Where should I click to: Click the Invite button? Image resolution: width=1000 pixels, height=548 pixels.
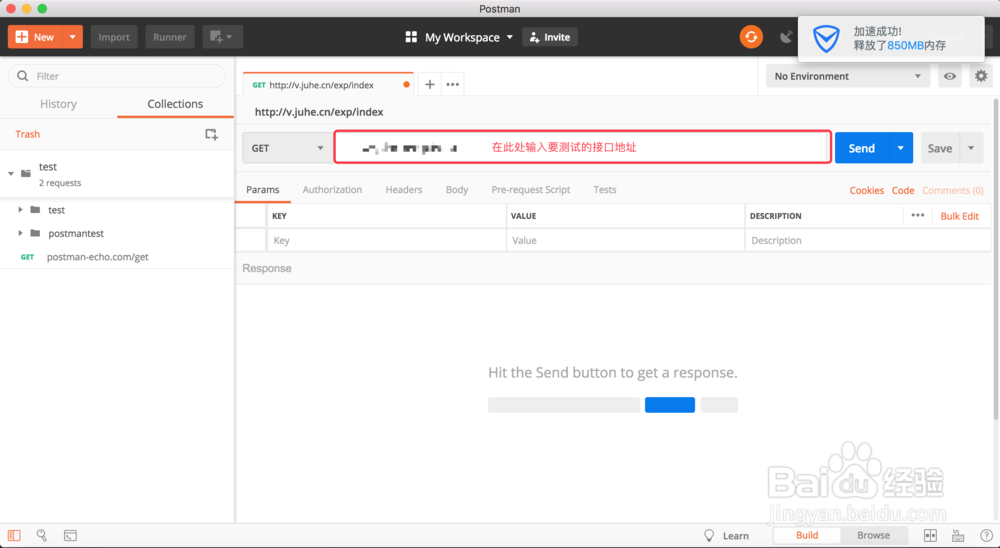pos(550,37)
